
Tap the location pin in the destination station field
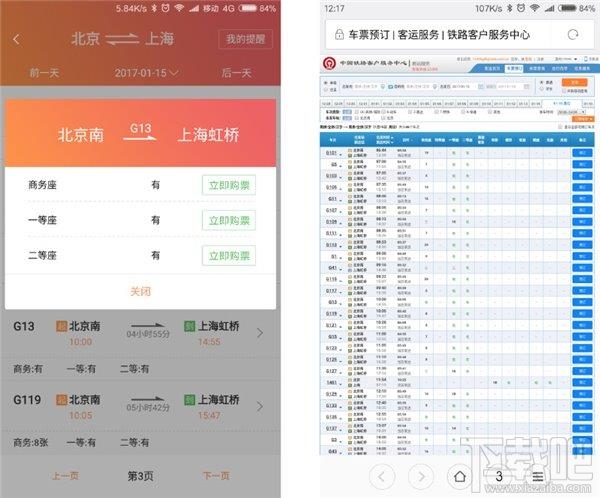[435, 87]
